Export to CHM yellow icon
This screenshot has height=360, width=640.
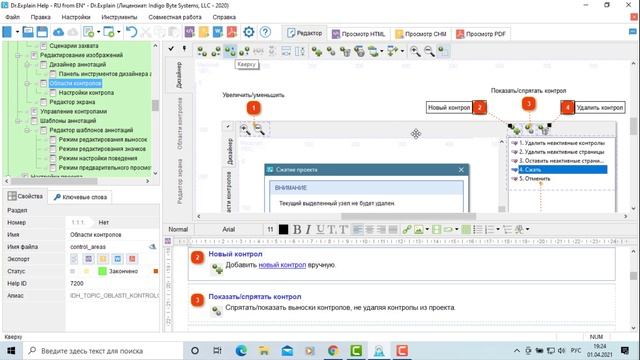[204, 32]
